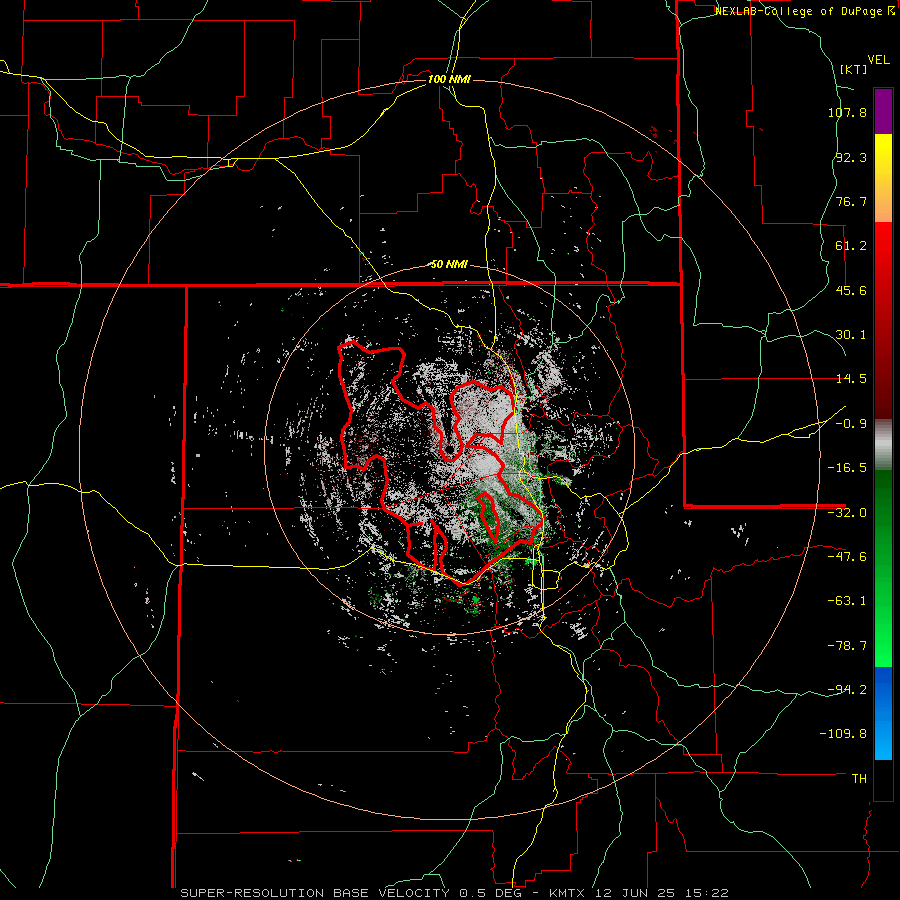The width and height of the screenshot is (900, 900).
Task: Pick the -0.9 velocity label
Action: pyautogui.click(x=851, y=424)
